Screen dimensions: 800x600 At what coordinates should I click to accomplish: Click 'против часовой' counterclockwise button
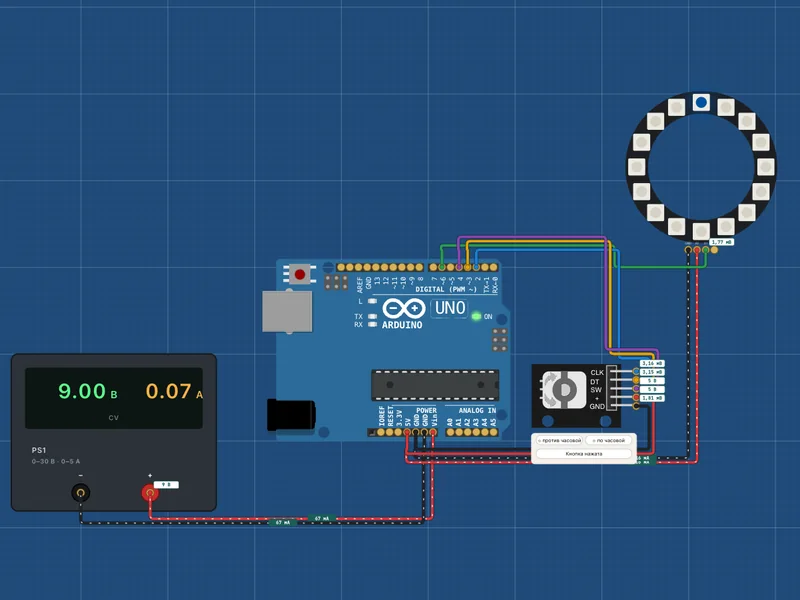pyautogui.click(x=560, y=440)
